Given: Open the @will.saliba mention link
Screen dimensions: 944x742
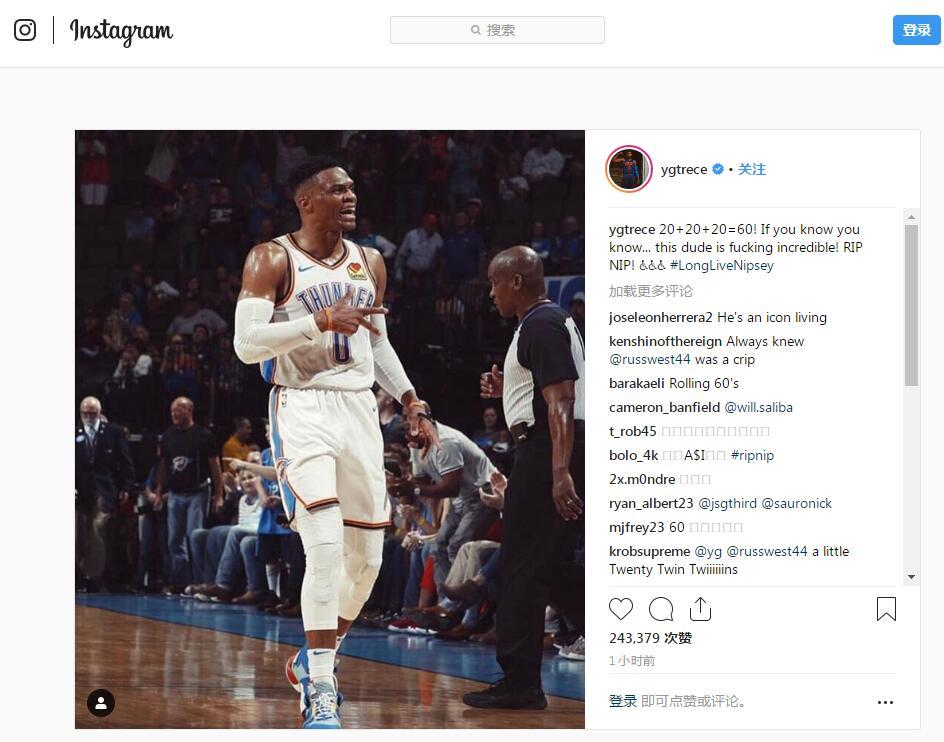Looking at the screenshot, I should click(759, 408).
